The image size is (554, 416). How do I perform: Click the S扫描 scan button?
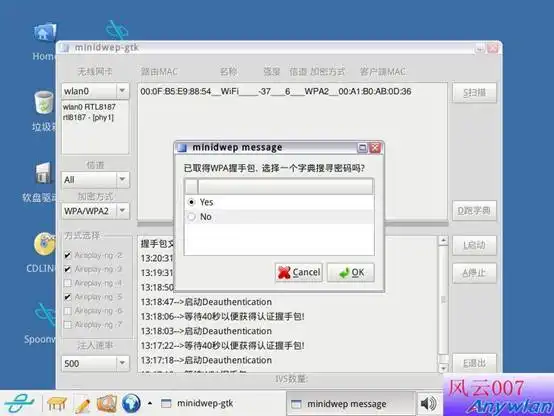(474, 93)
